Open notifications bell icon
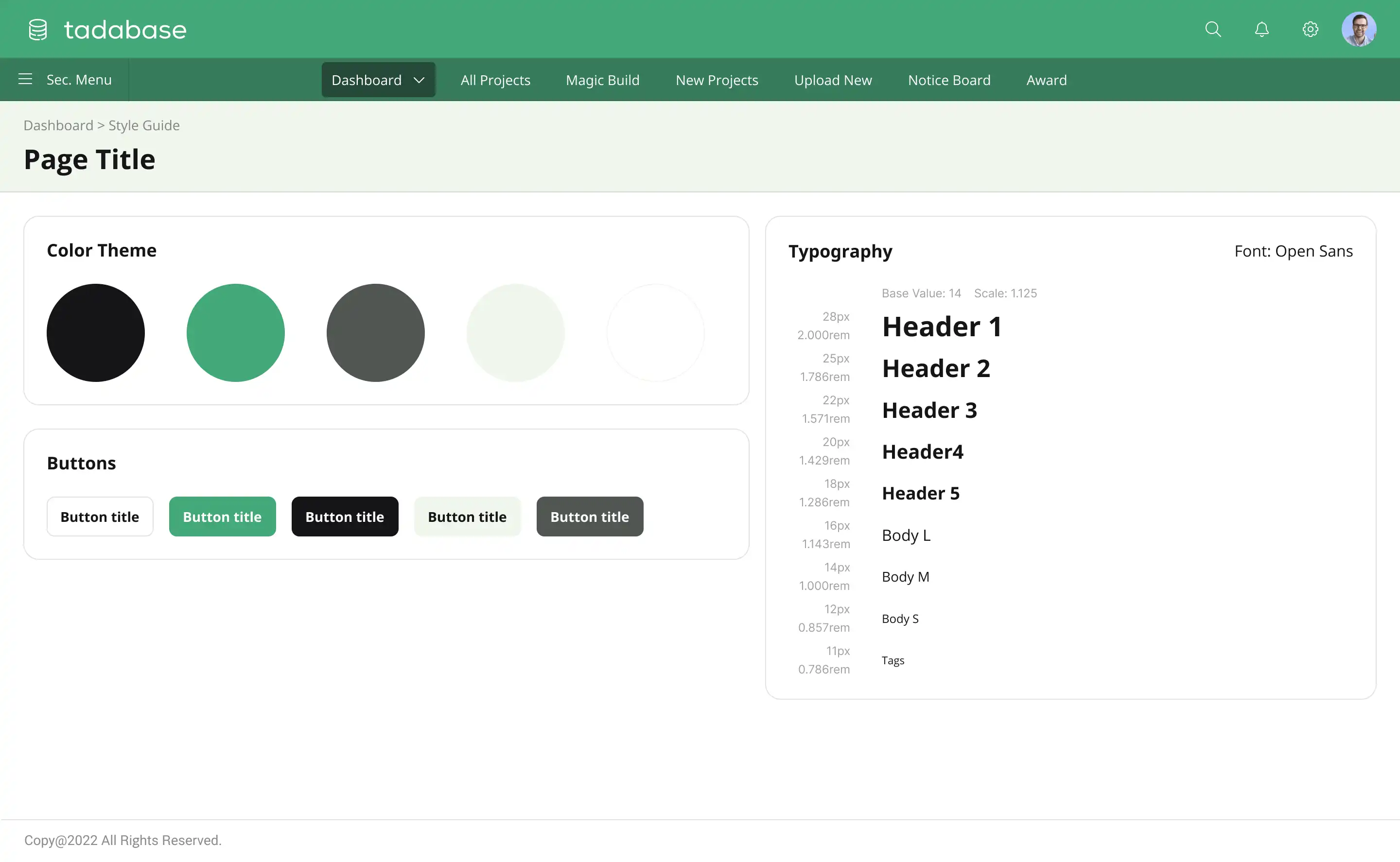 pos(1261,29)
